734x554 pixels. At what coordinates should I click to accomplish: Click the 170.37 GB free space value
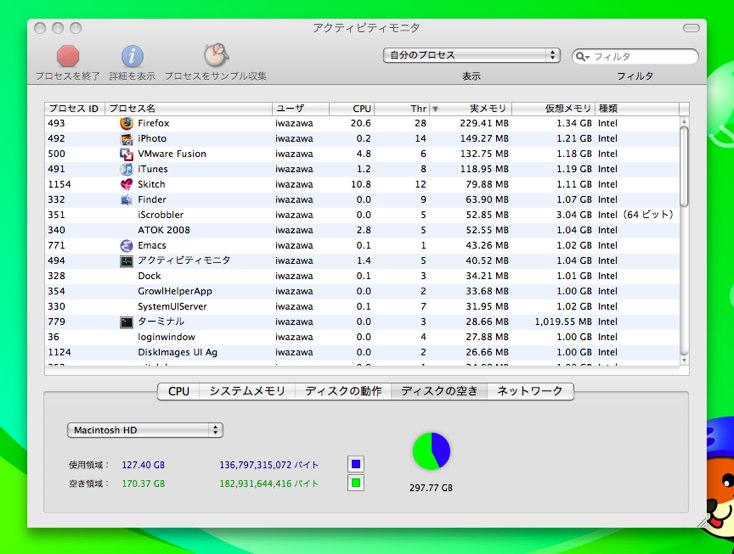pyautogui.click(x=143, y=484)
